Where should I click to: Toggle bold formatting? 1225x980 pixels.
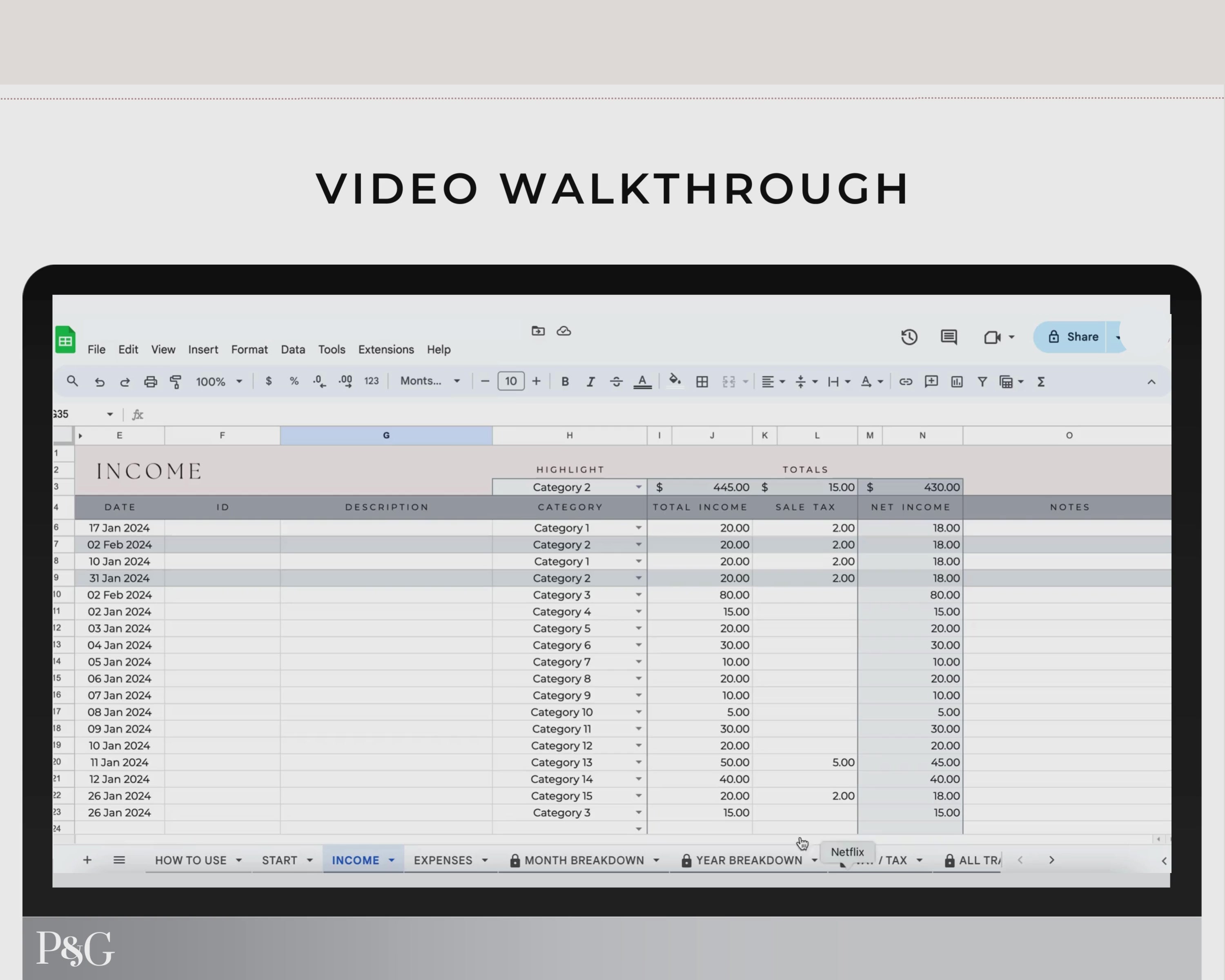(x=565, y=382)
